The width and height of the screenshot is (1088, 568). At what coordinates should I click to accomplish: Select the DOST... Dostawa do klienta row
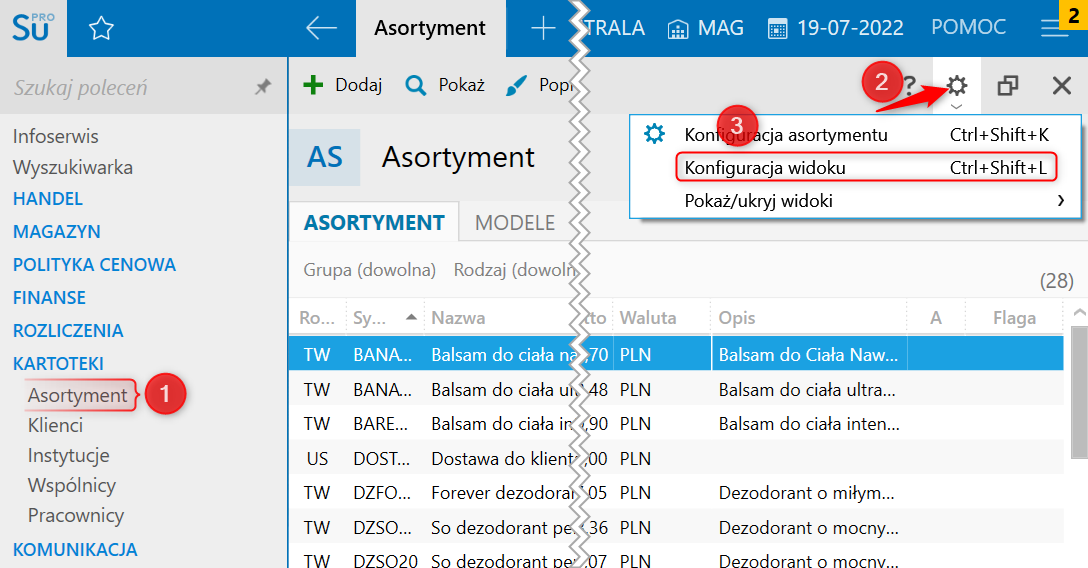tap(676, 458)
